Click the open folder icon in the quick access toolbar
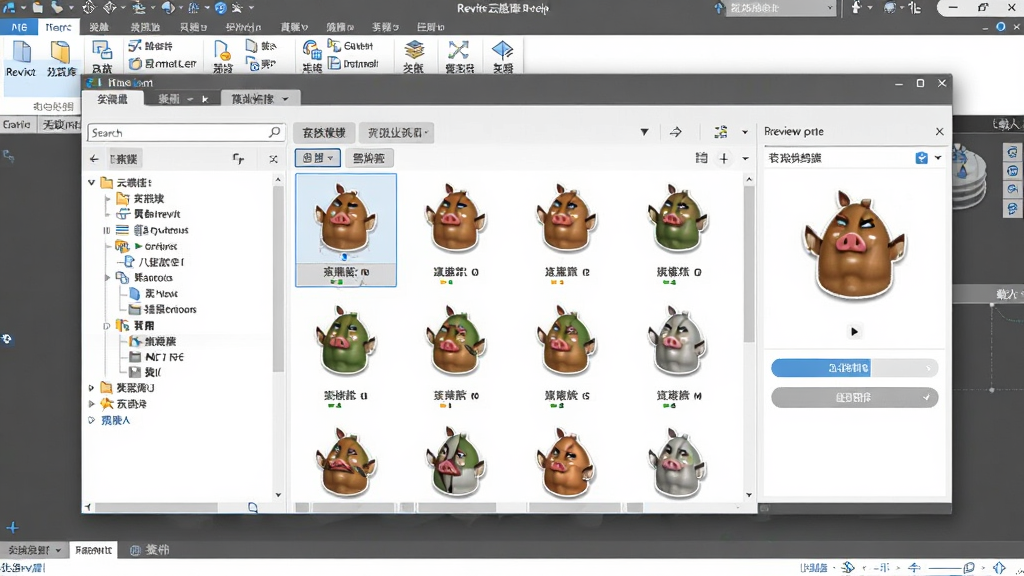 (x=38, y=8)
